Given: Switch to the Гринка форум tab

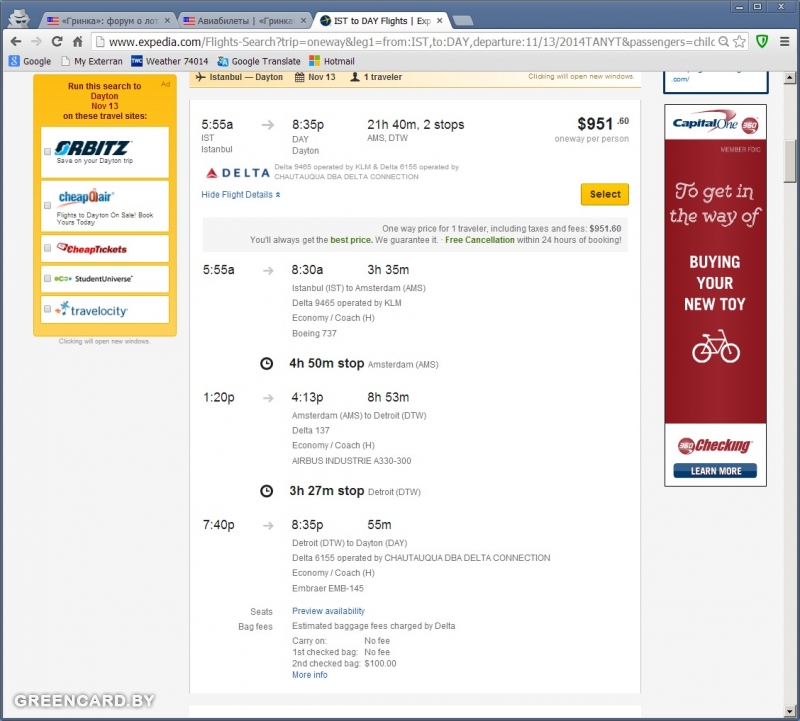Looking at the screenshot, I should 107,21.
